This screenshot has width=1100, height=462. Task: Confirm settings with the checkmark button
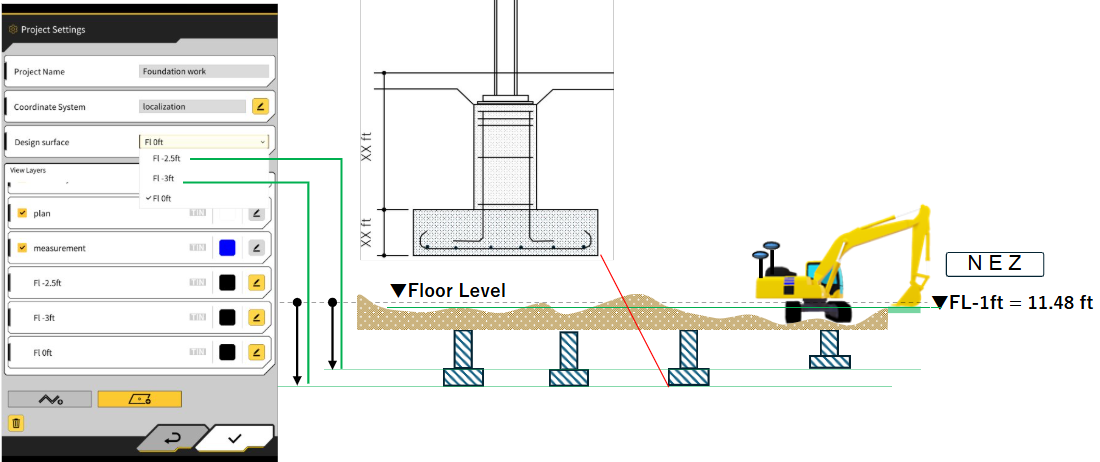click(235, 438)
